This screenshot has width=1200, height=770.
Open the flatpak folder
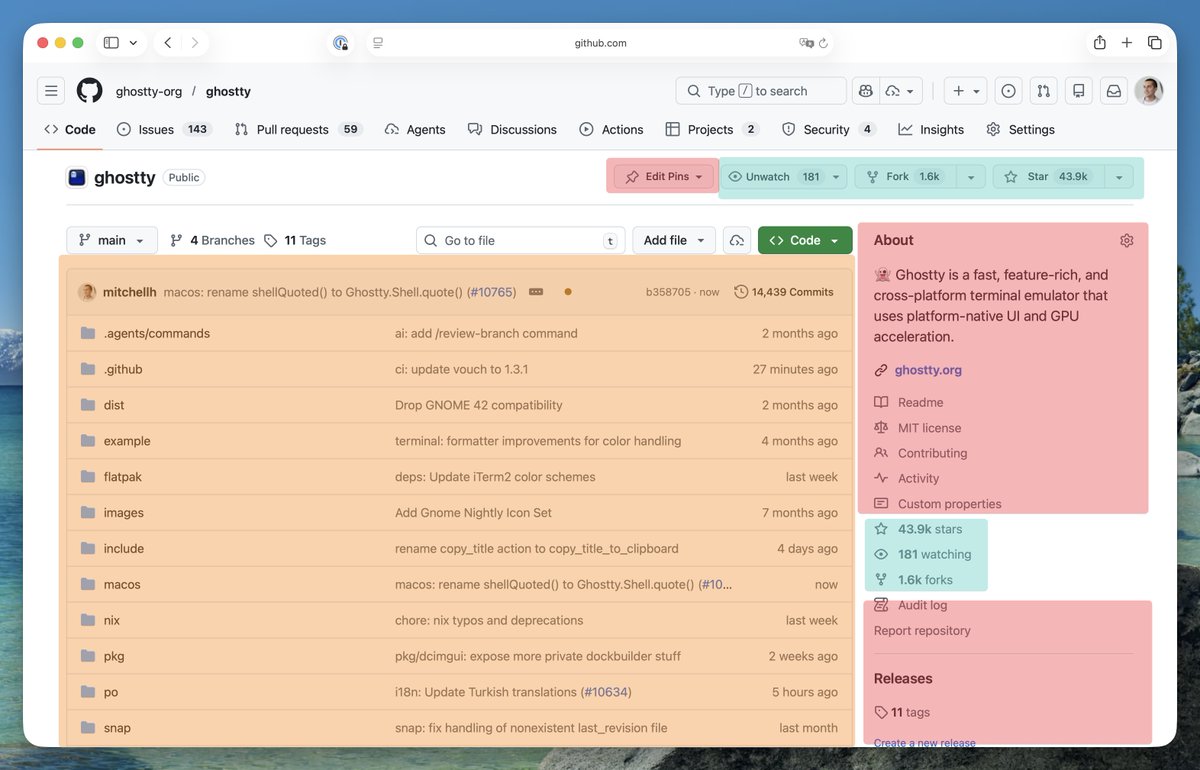point(124,477)
